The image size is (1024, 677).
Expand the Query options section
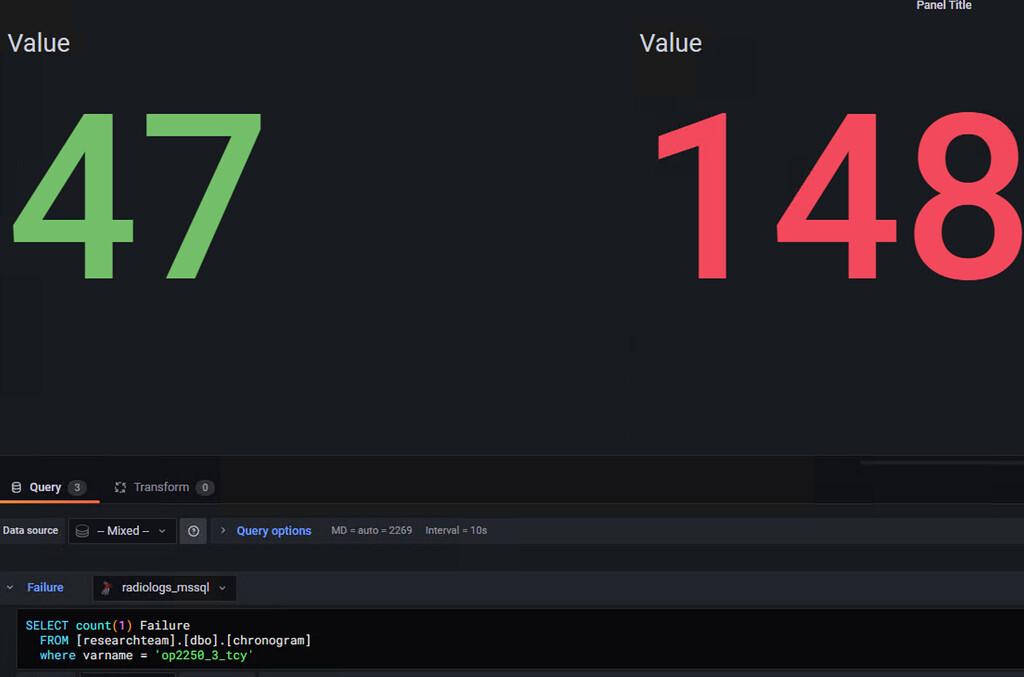click(x=273, y=530)
